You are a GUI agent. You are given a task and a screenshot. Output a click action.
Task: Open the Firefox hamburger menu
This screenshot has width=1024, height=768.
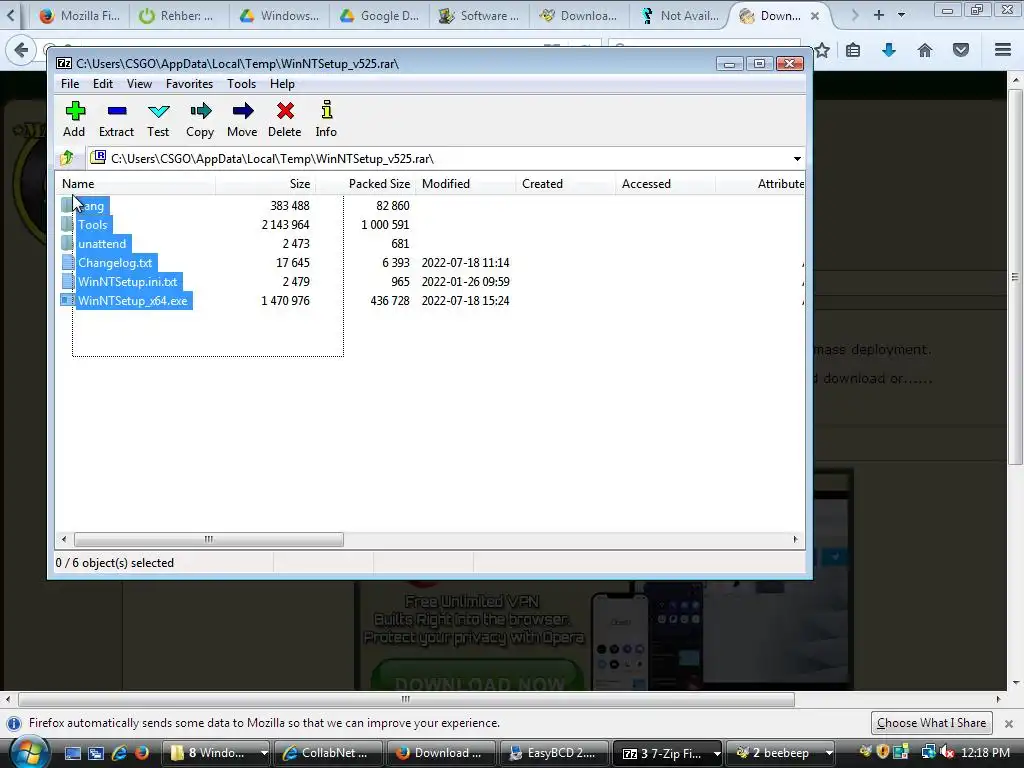coord(1003,50)
